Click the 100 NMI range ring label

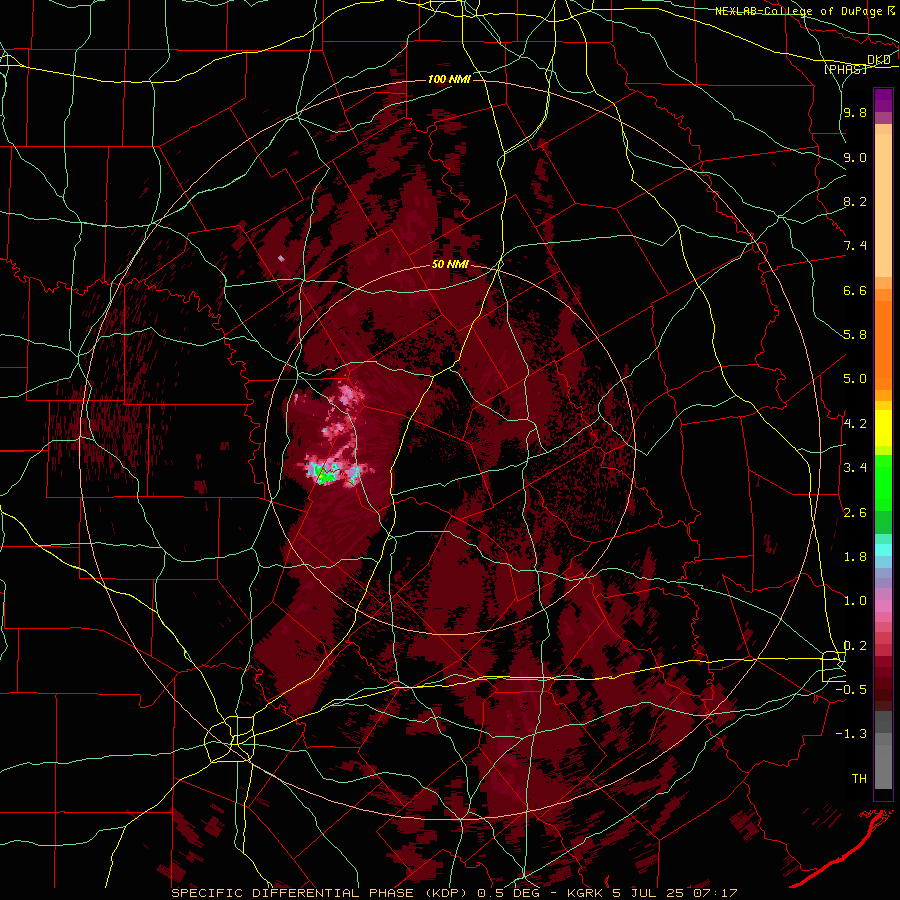click(x=449, y=79)
